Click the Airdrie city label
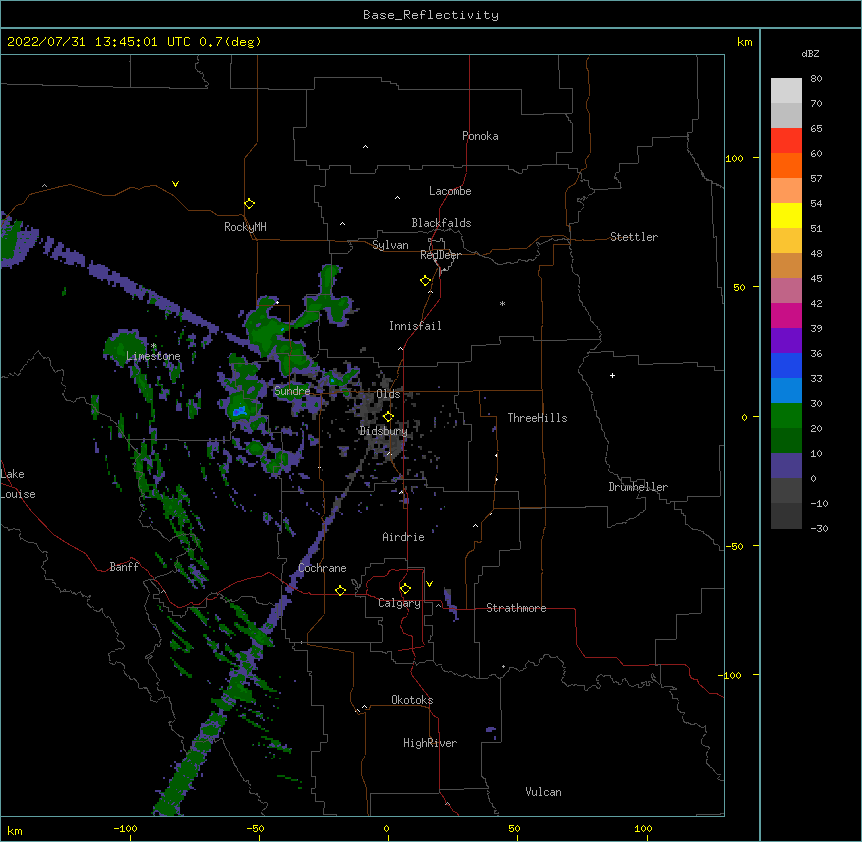This screenshot has width=862, height=842. pyautogui.click(x=403, y=537)
